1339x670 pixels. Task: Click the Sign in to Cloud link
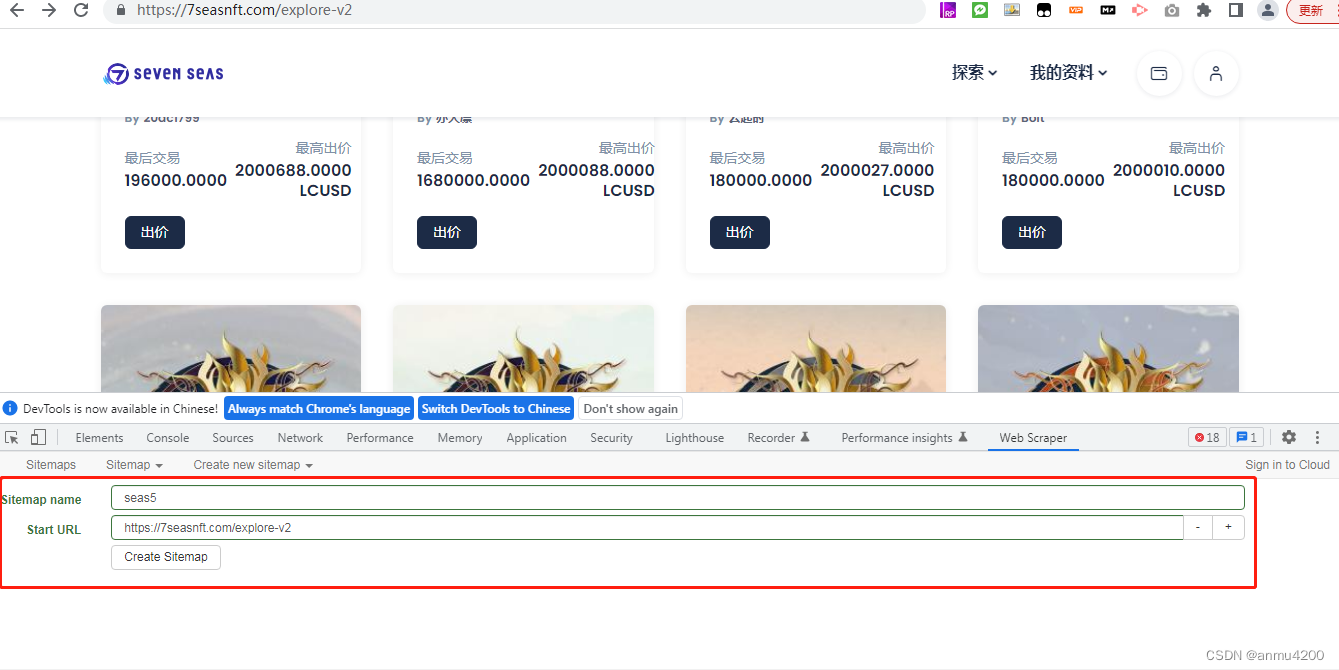1287,465
